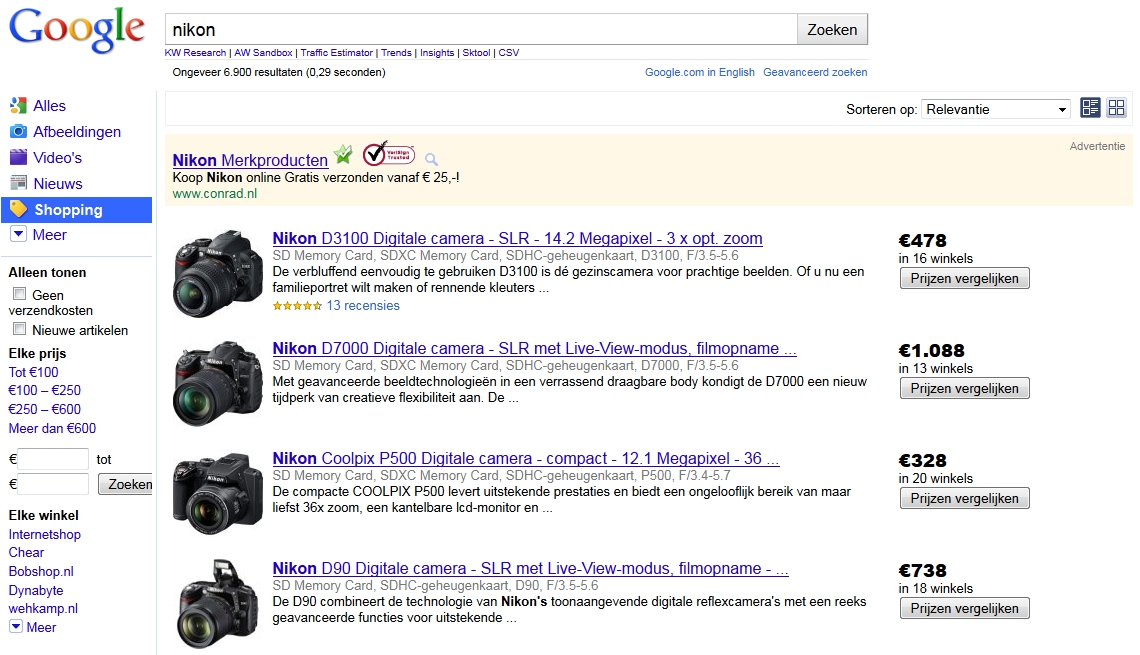Open Nikon Coolpix P500 result title

(526, 458)
